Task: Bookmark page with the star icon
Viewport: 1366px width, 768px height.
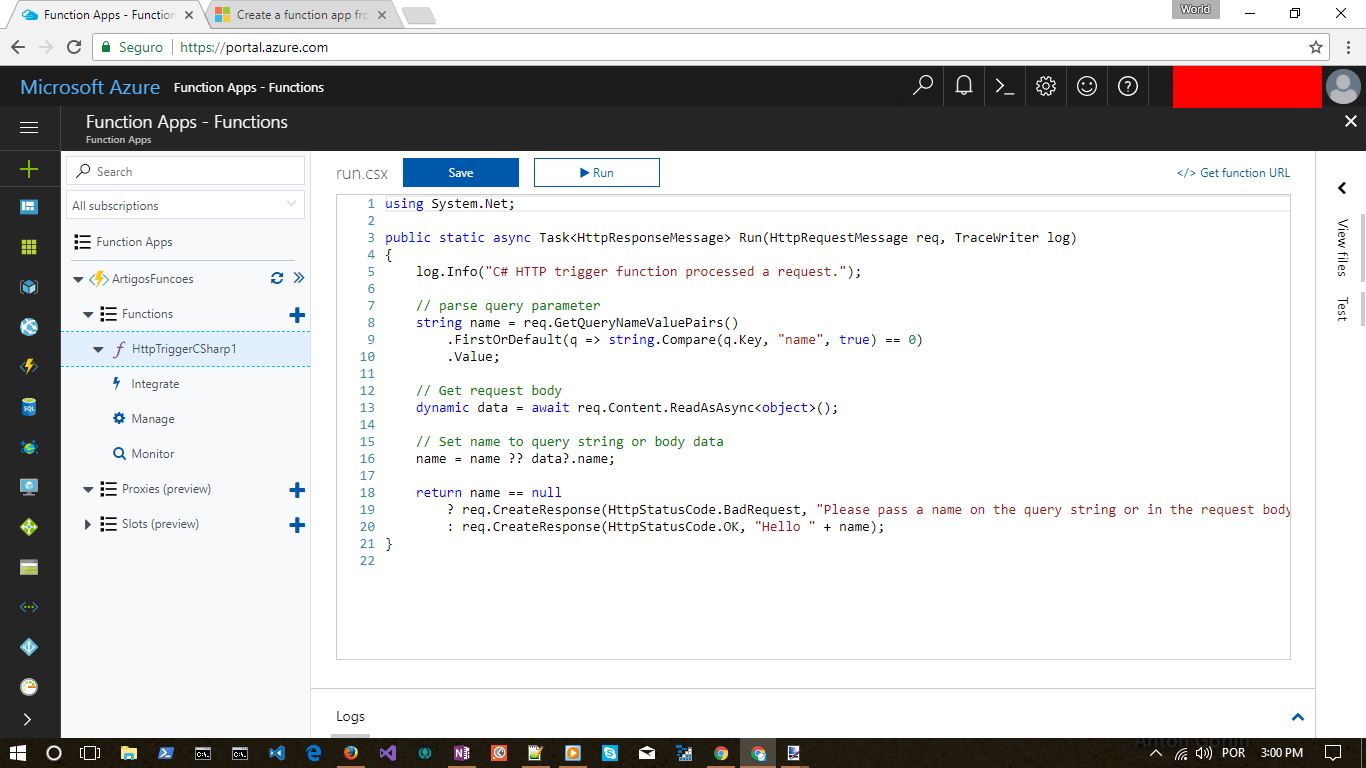Action: [1316, 47]
